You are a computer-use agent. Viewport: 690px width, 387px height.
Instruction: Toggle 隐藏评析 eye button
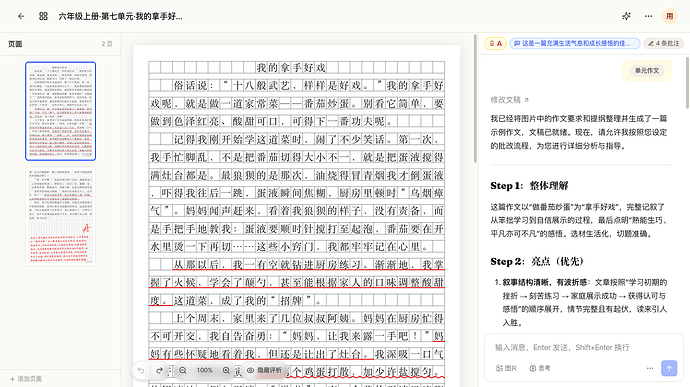(264, 370)
